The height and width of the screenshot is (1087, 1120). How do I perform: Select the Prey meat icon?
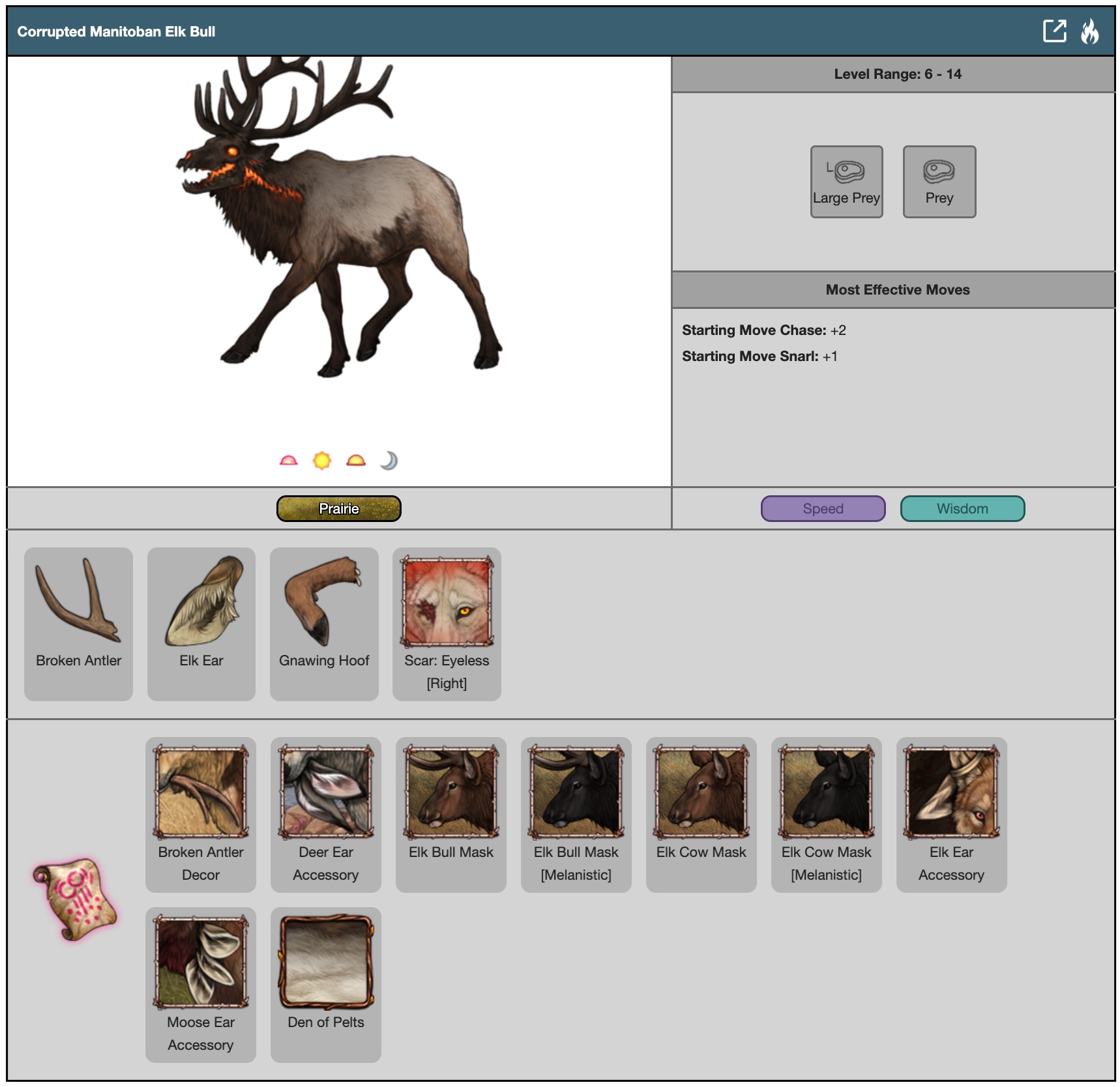tap(939, 181)
